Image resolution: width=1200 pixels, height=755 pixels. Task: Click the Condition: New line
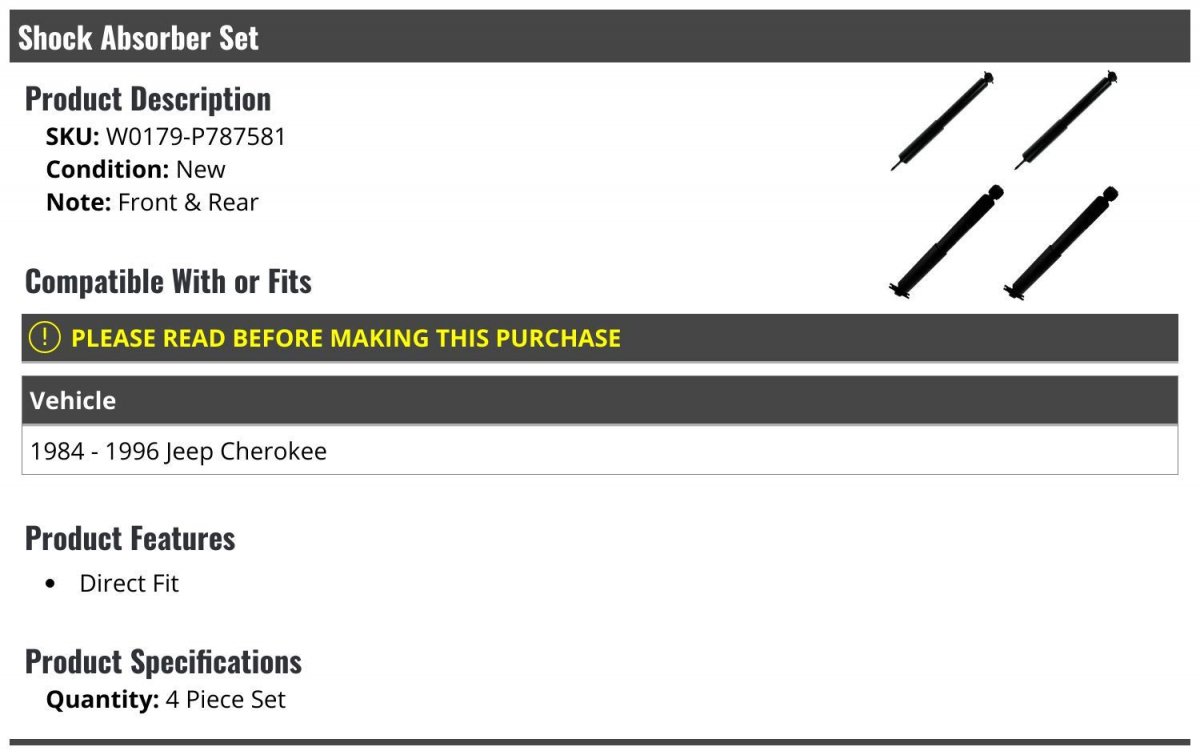pos(136,170)
